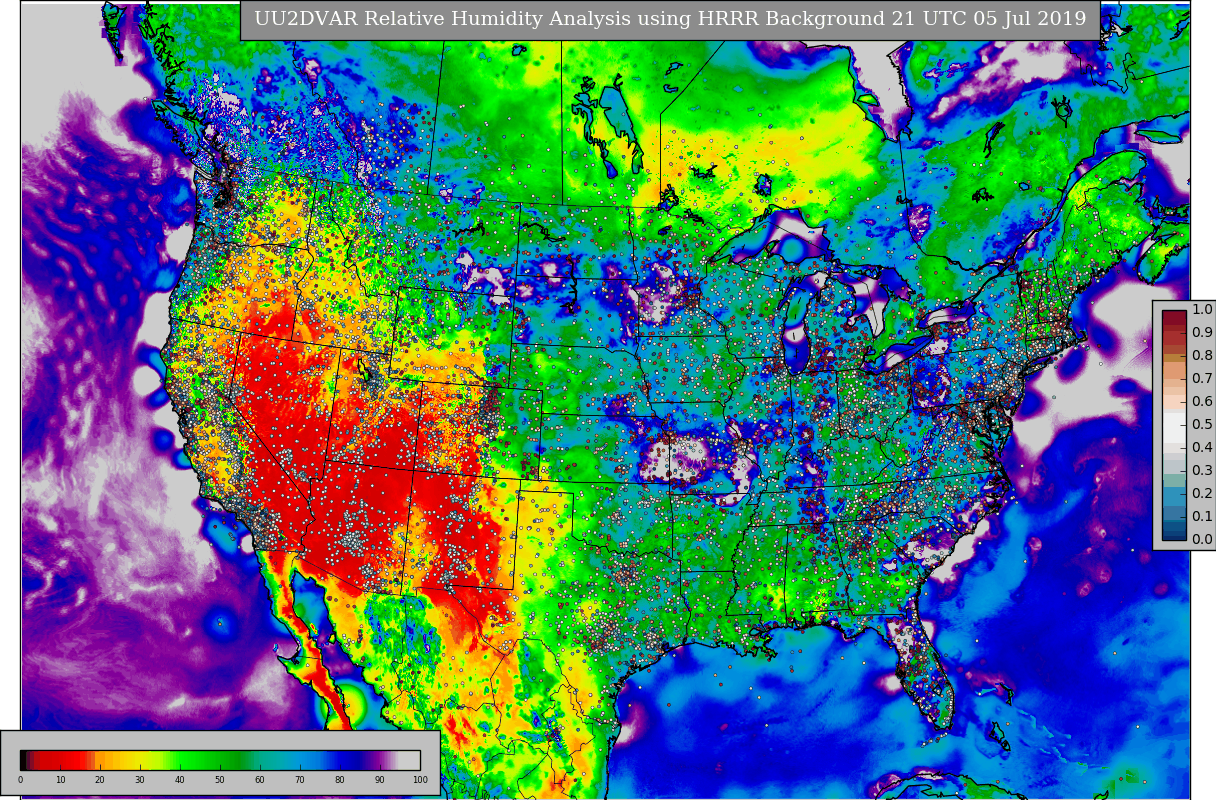Image resolution: width=1216 pixels, height=800 pixels.
Task: Click the '0.0' label on the vertical colorbar
Action: point(1201,539)
